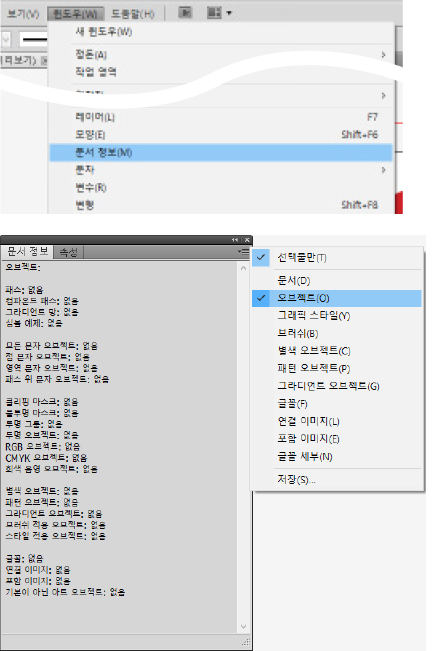Click the Bridge icon beside the 도움말 menu
Screen dimensions: 438x651
click(185, 12)
